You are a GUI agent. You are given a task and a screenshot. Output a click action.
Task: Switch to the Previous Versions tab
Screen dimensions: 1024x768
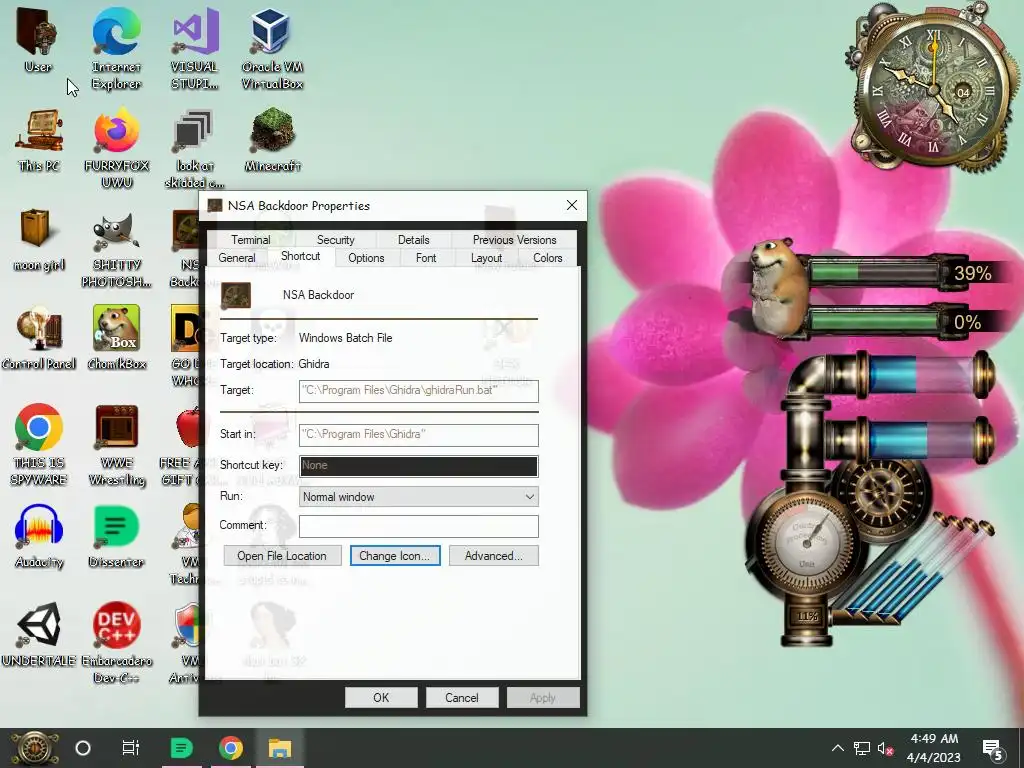click(x=515, y=240)
